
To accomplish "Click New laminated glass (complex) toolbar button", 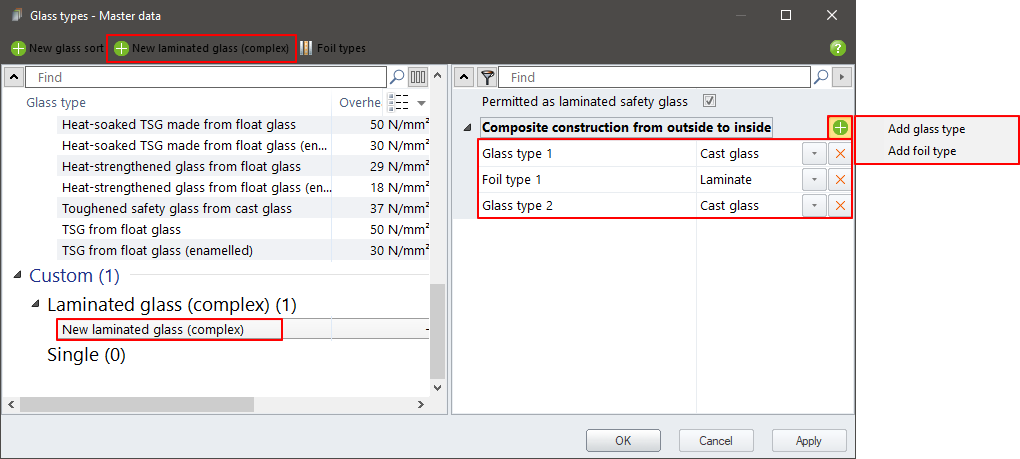I will click(201, 48).
